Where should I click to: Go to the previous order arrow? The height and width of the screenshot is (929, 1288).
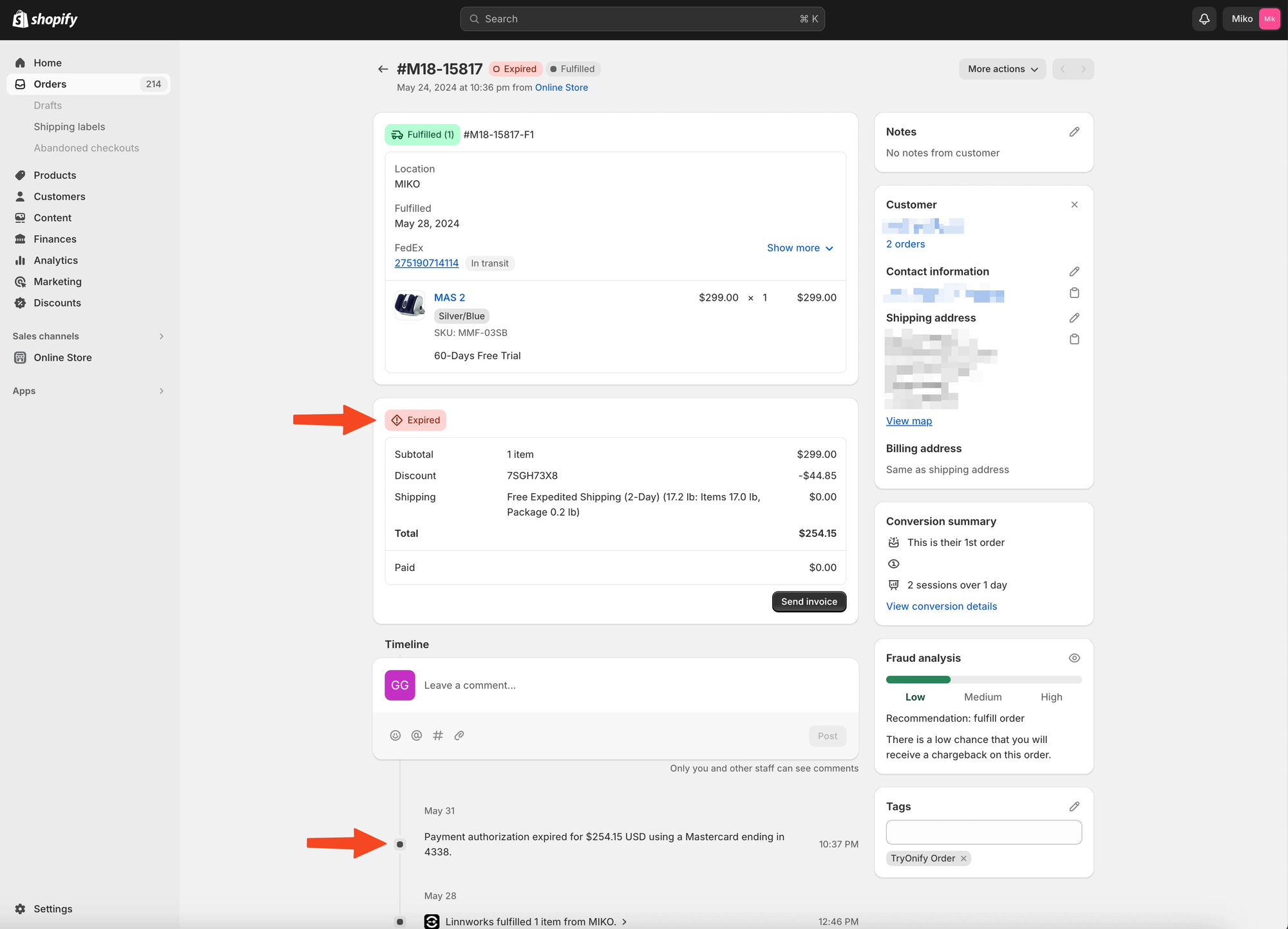click(1063, 69)
